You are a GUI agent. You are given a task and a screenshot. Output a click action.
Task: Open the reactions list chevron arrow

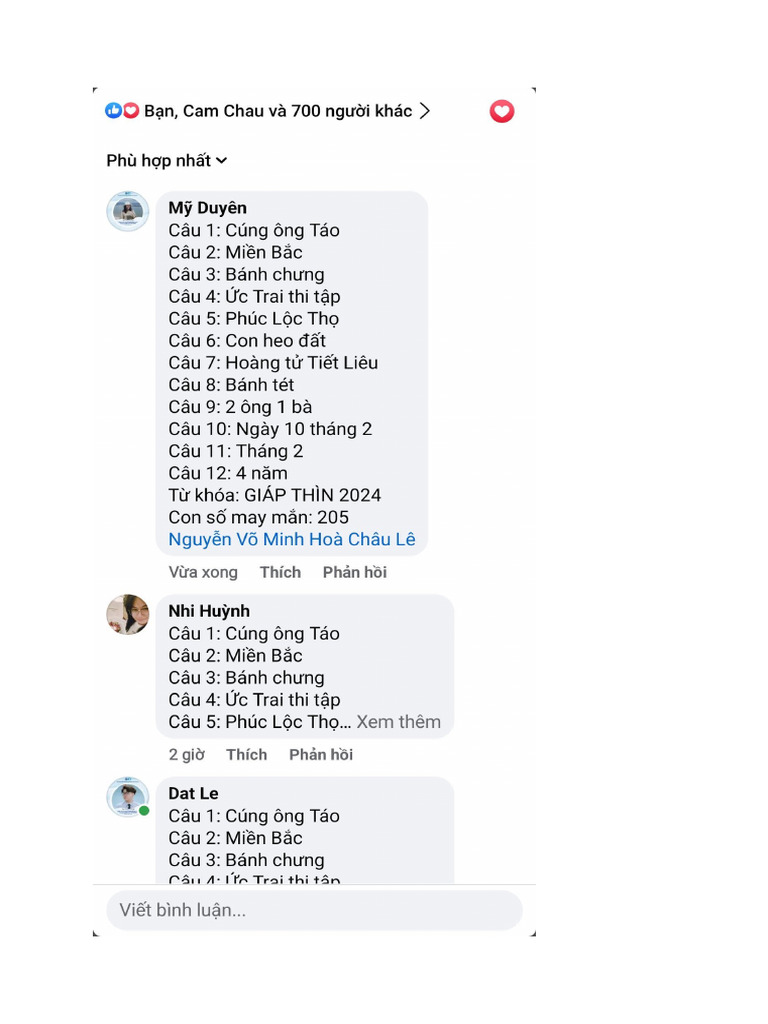click(x=425, y=111)
